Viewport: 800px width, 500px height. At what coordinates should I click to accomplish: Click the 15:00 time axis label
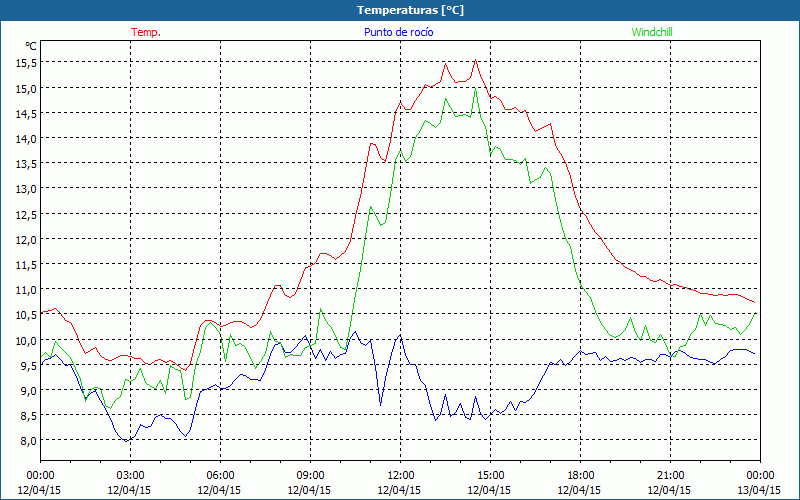(490, 476)
